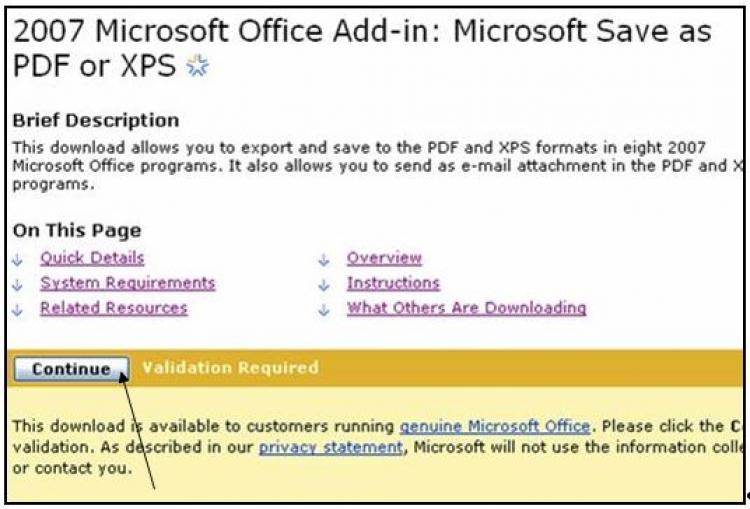Click the arrow beside What Others Are Downloading
Viewport: 750px width, 509px height.
324,309
